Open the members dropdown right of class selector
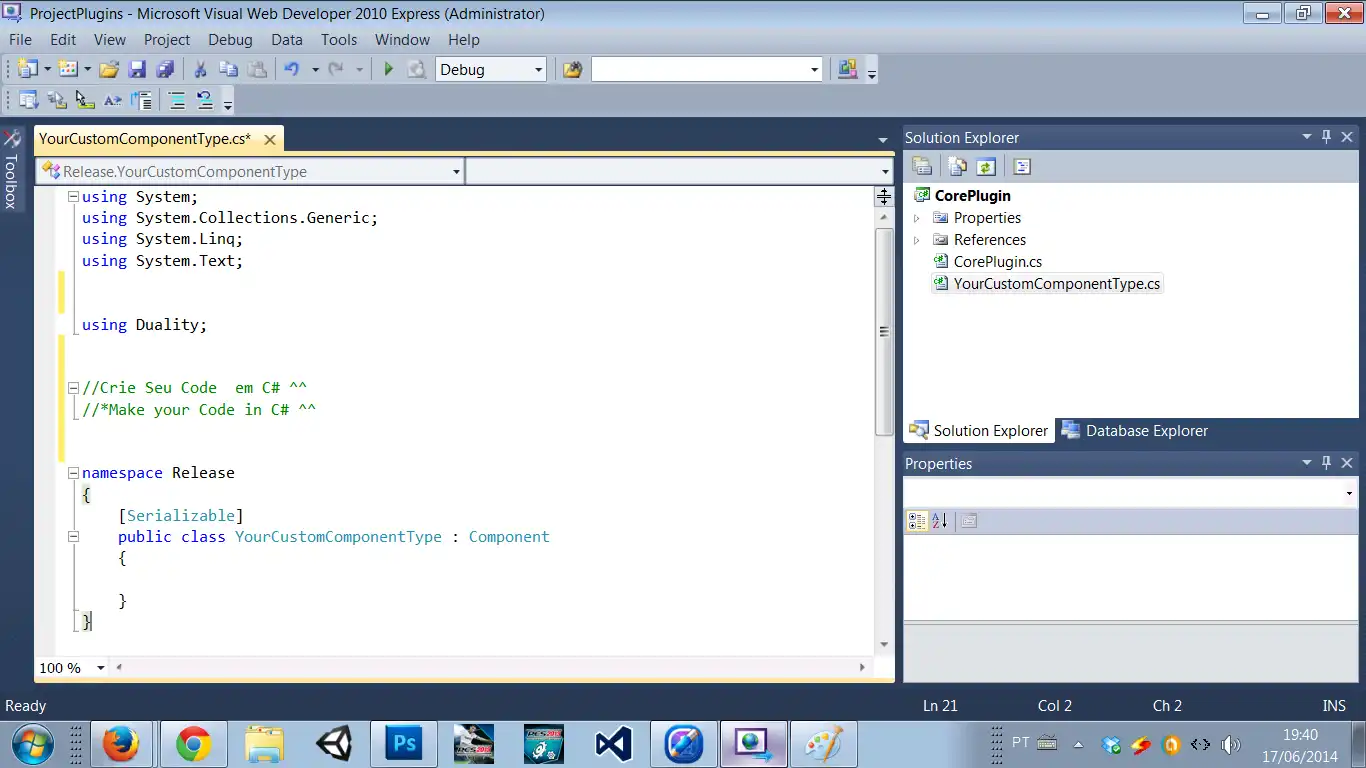The image size is (1366, 768). pyautogui.click(x=885, y=172)
